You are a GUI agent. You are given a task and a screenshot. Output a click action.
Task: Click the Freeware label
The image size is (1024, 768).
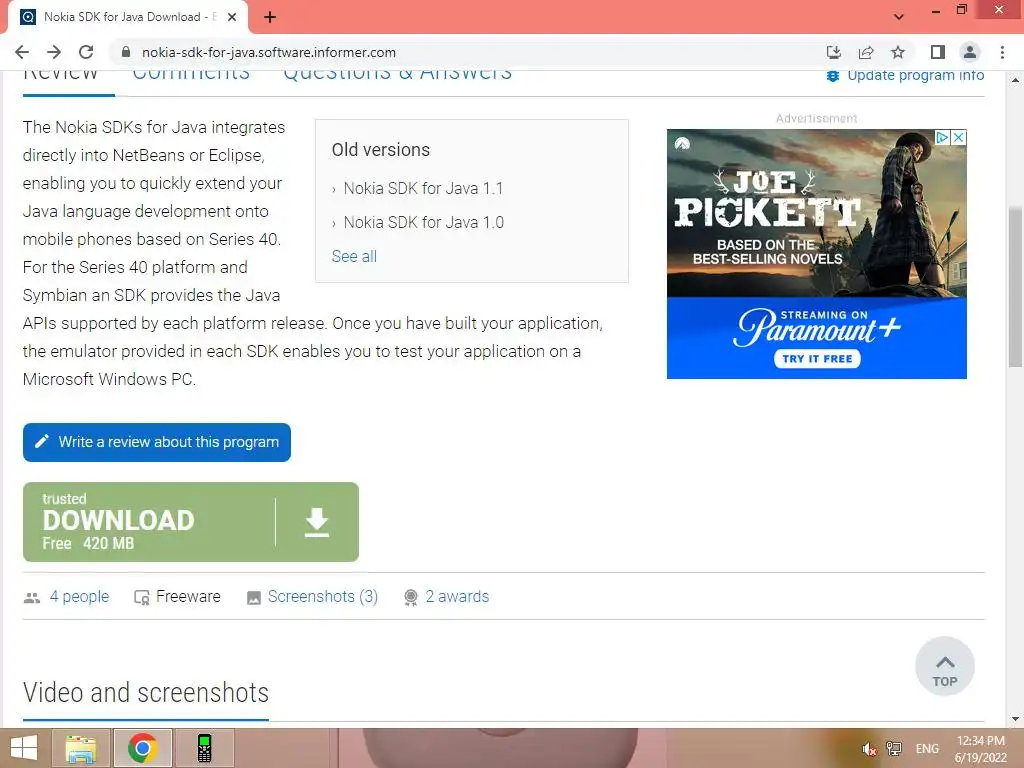point(188,596)
